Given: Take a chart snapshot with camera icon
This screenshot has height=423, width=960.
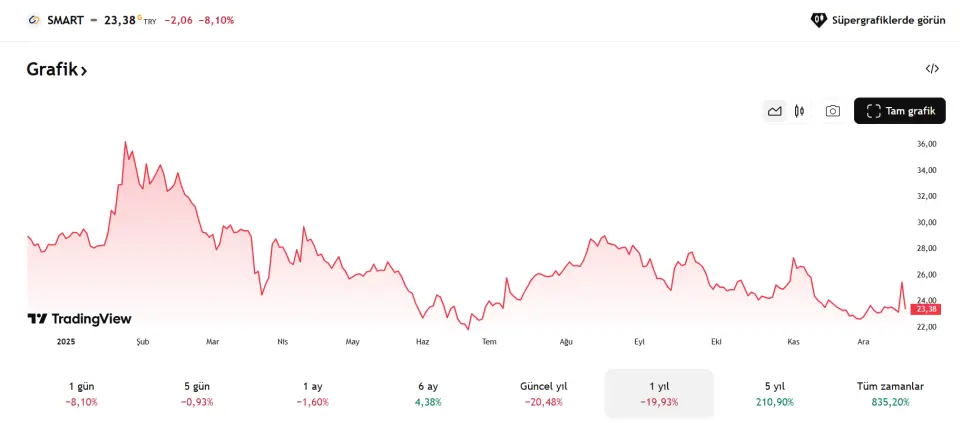Looking at the screenshot, I should tap(832, 111).
